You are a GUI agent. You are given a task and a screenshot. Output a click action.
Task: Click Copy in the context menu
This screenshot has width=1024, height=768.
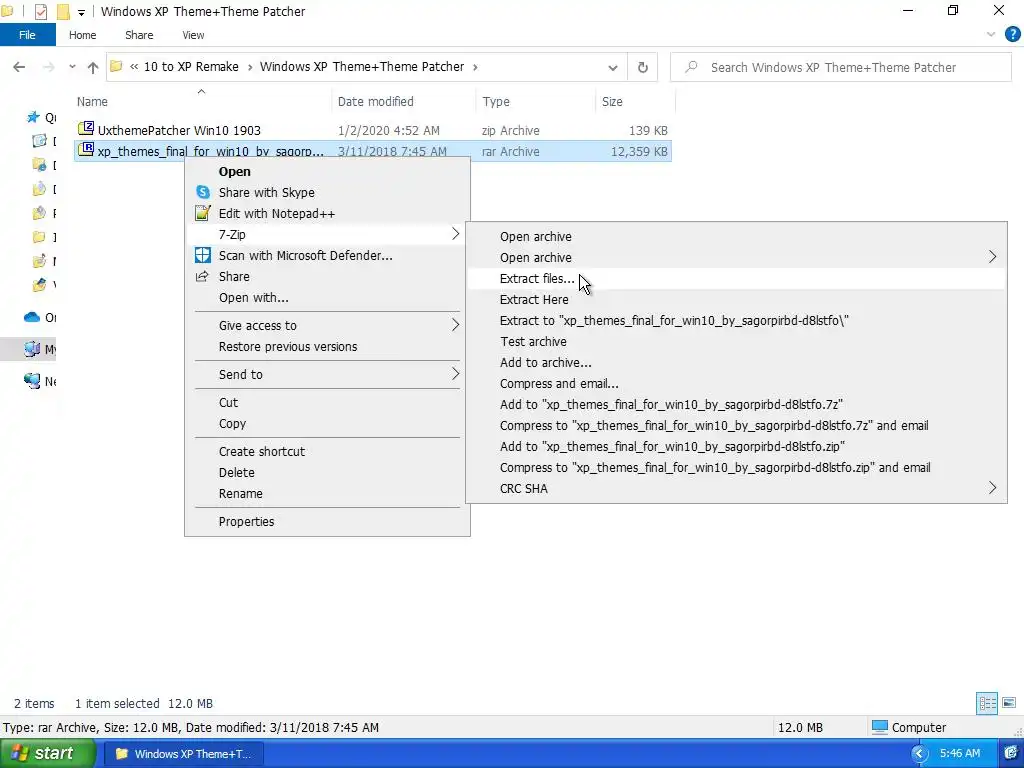pyautogui.click(x=327, y=423)
